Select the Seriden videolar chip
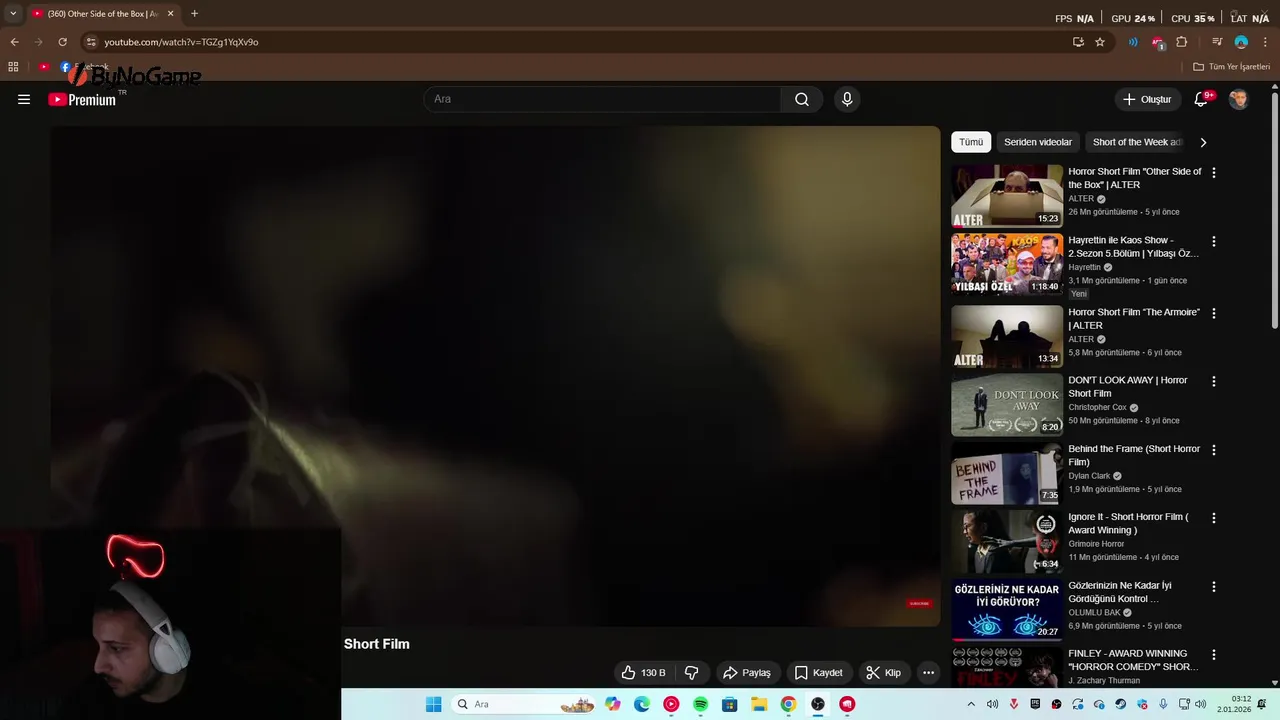Image resolution: width=1280 pixels, height=720 pixels. tap(1038, 142)
